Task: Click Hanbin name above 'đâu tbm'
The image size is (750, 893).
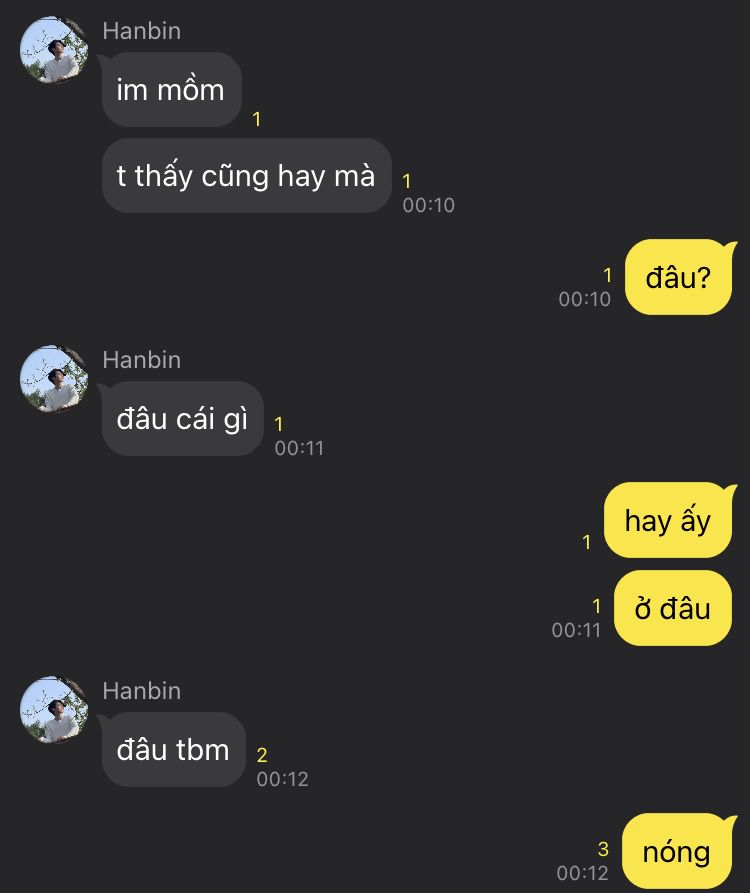Action: (142, 691)
